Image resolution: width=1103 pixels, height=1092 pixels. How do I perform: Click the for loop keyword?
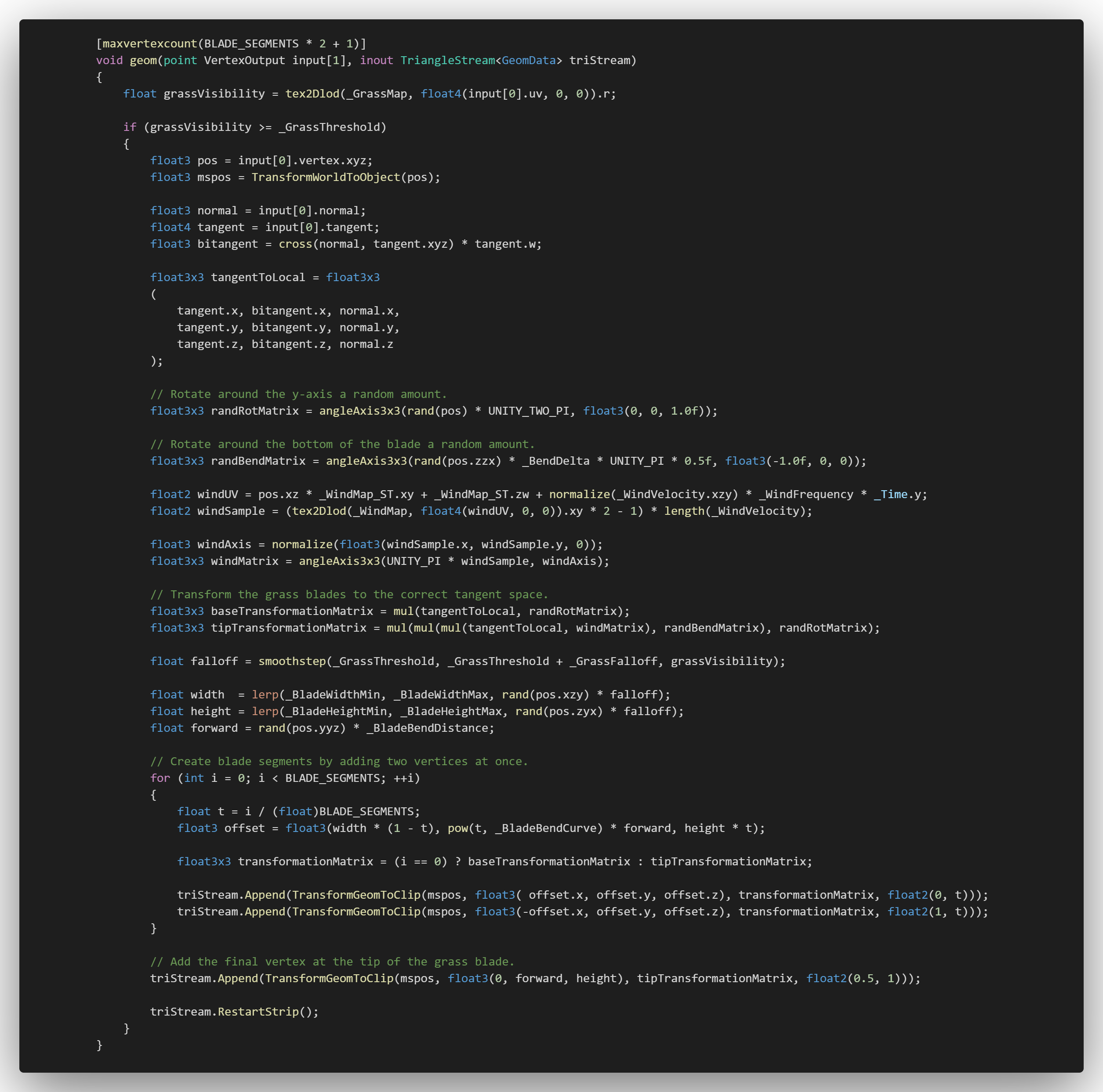pos(160,778)
